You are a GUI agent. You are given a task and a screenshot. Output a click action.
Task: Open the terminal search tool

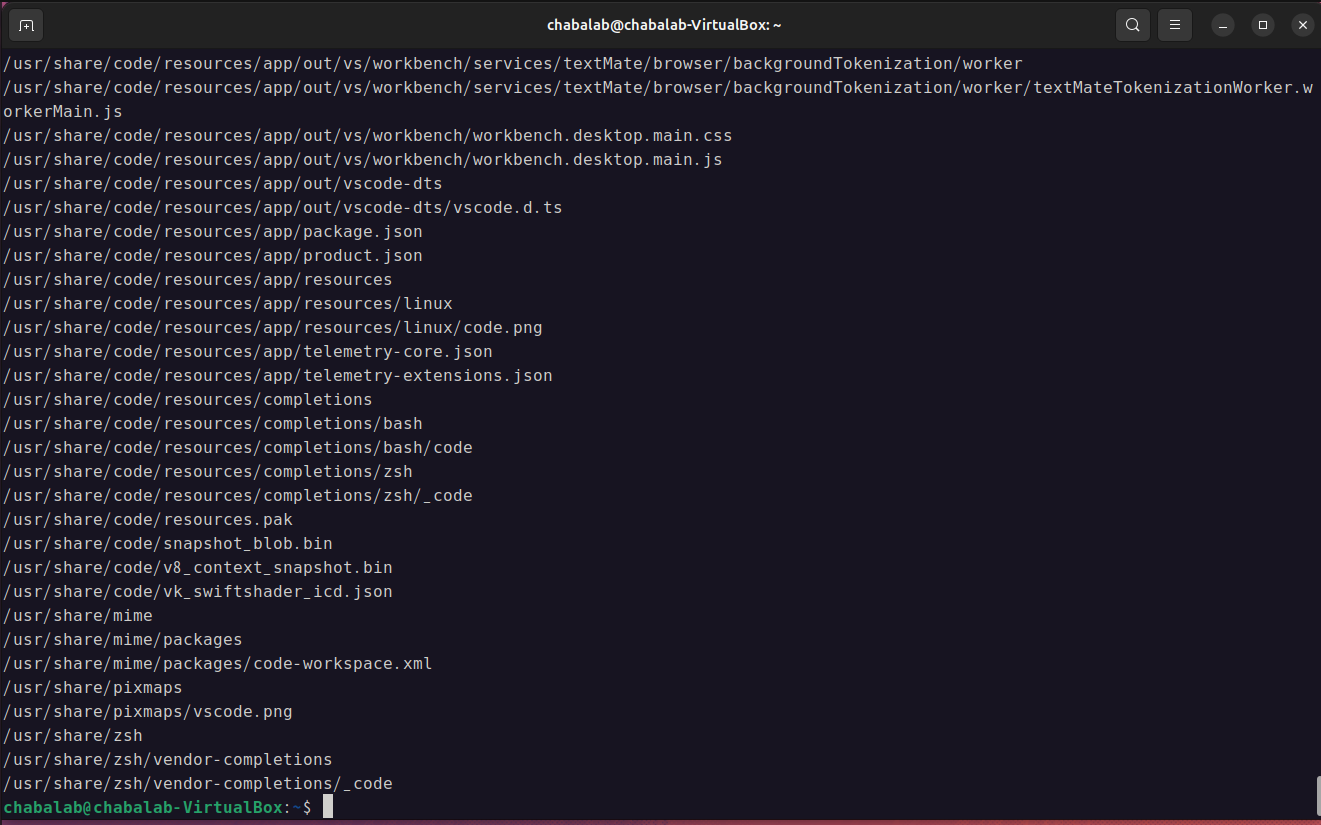1132,25
